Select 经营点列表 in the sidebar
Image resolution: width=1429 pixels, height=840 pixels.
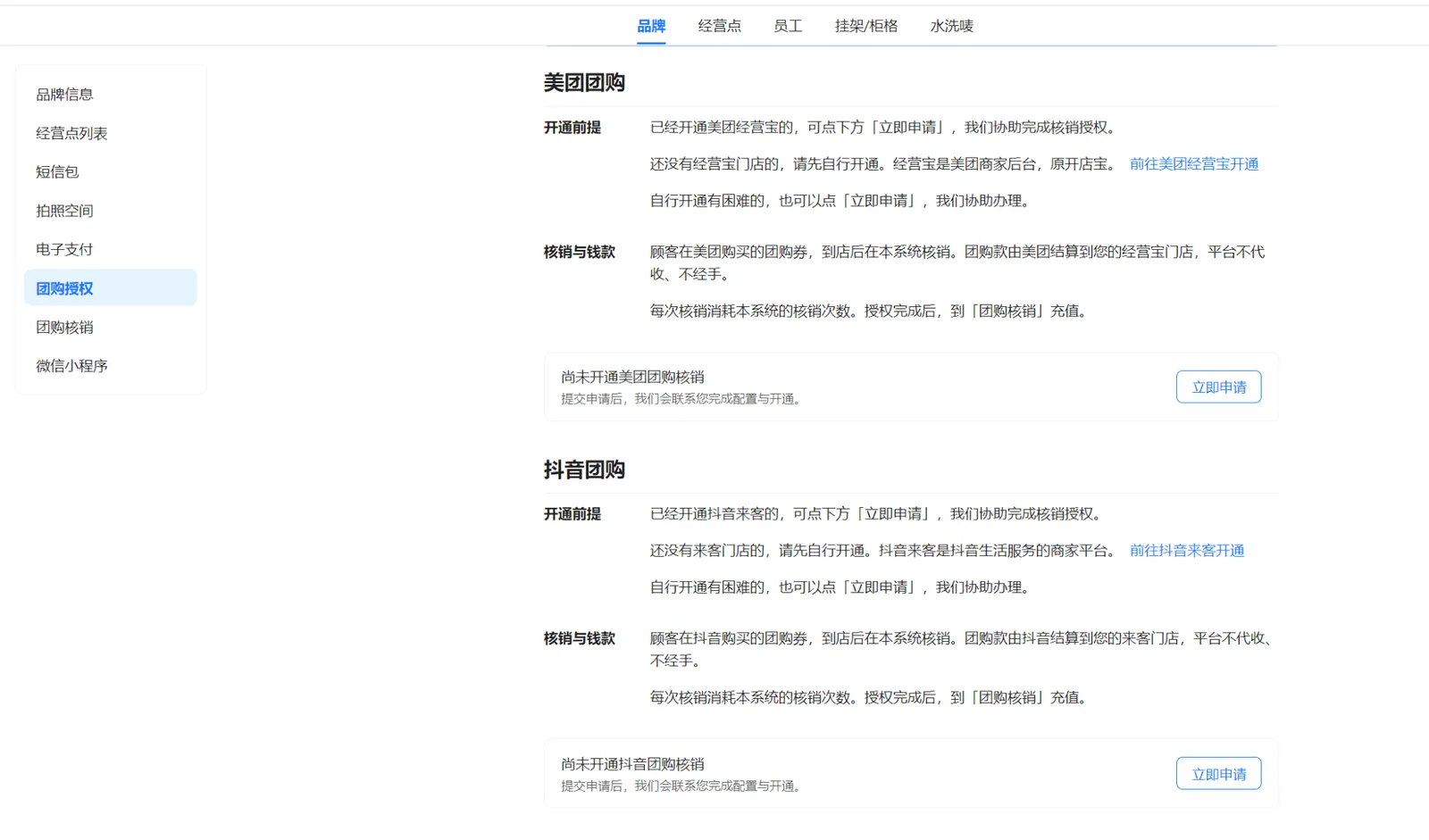tap(111, 133)
